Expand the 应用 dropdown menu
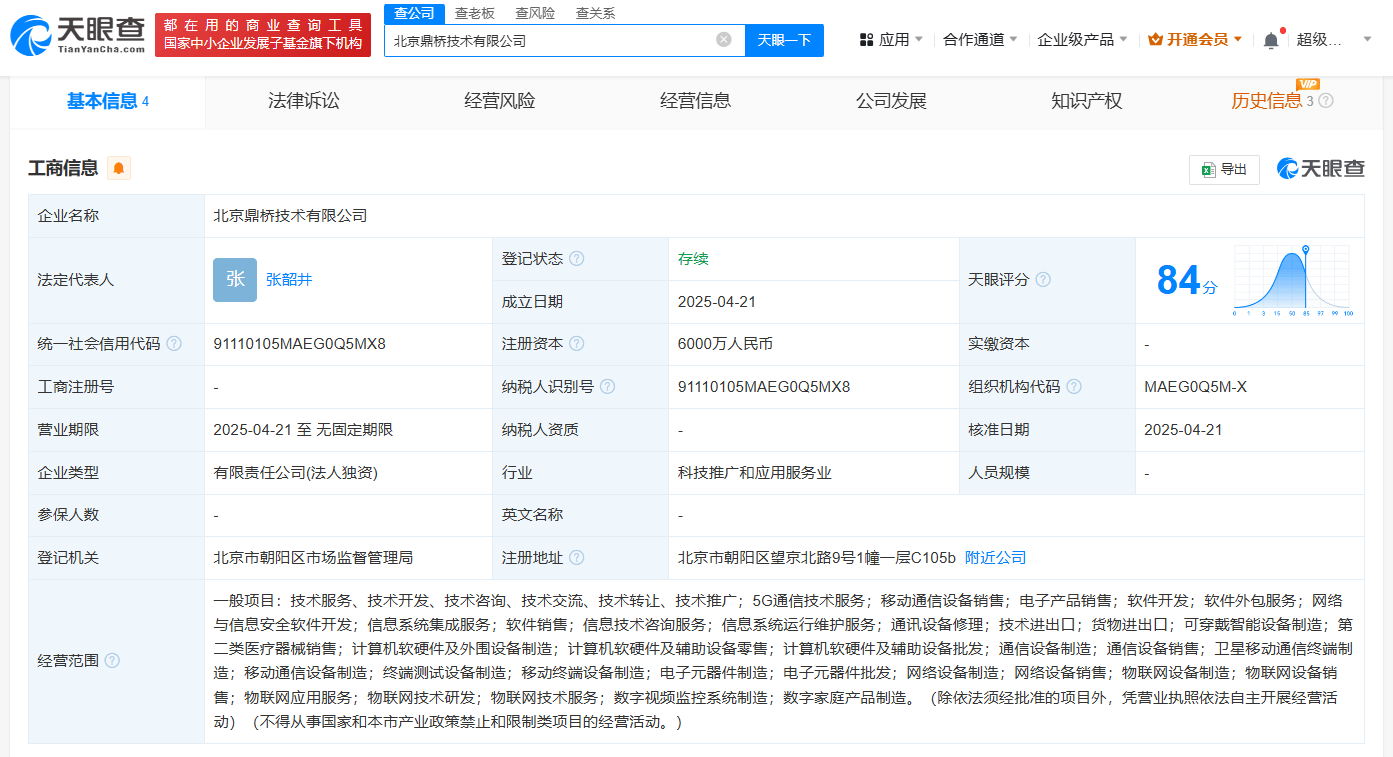 [x=892, y=40]
